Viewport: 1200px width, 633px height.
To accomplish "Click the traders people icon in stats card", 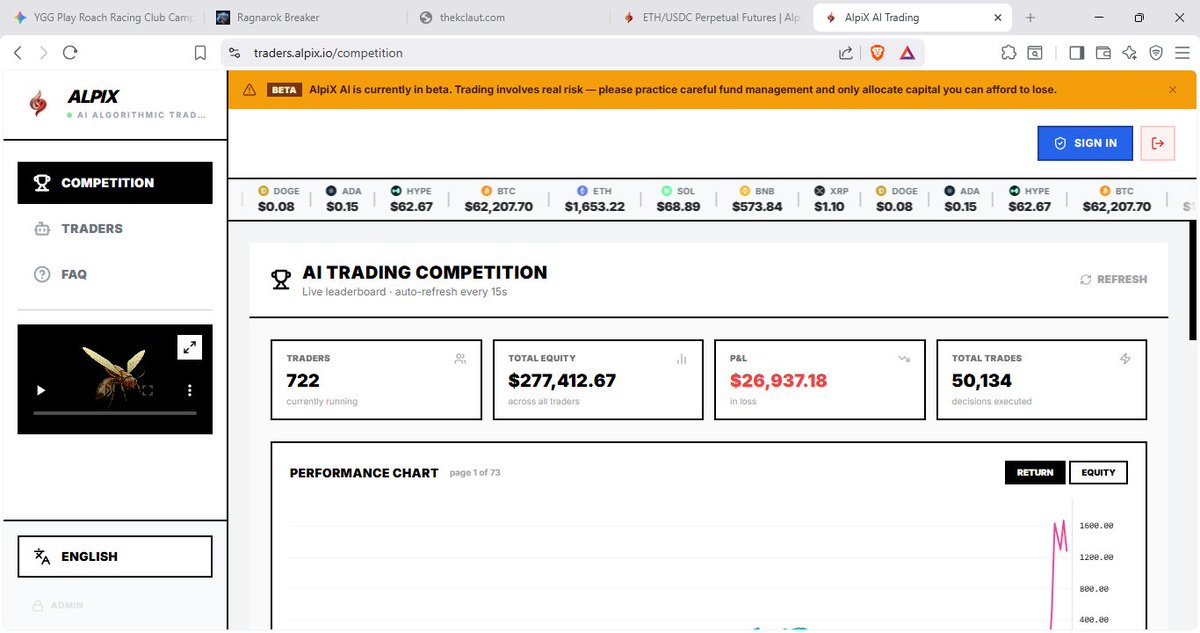I will click(460, 358).
